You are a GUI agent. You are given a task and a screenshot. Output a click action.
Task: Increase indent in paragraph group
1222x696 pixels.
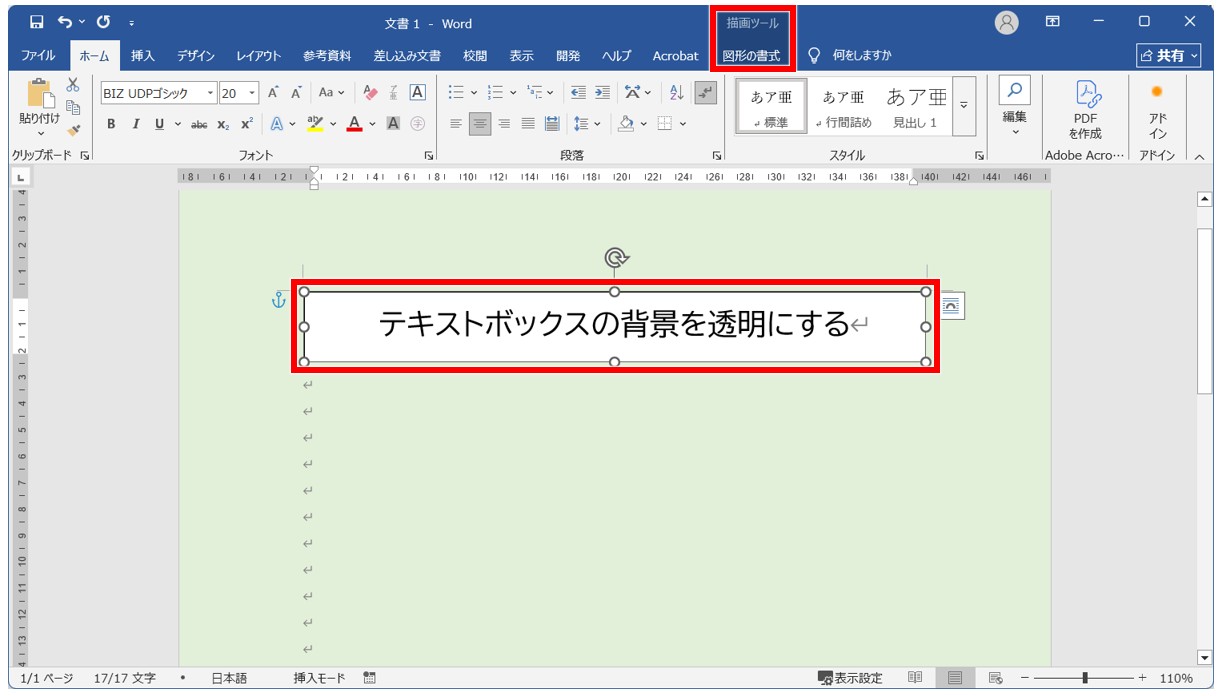602,93
